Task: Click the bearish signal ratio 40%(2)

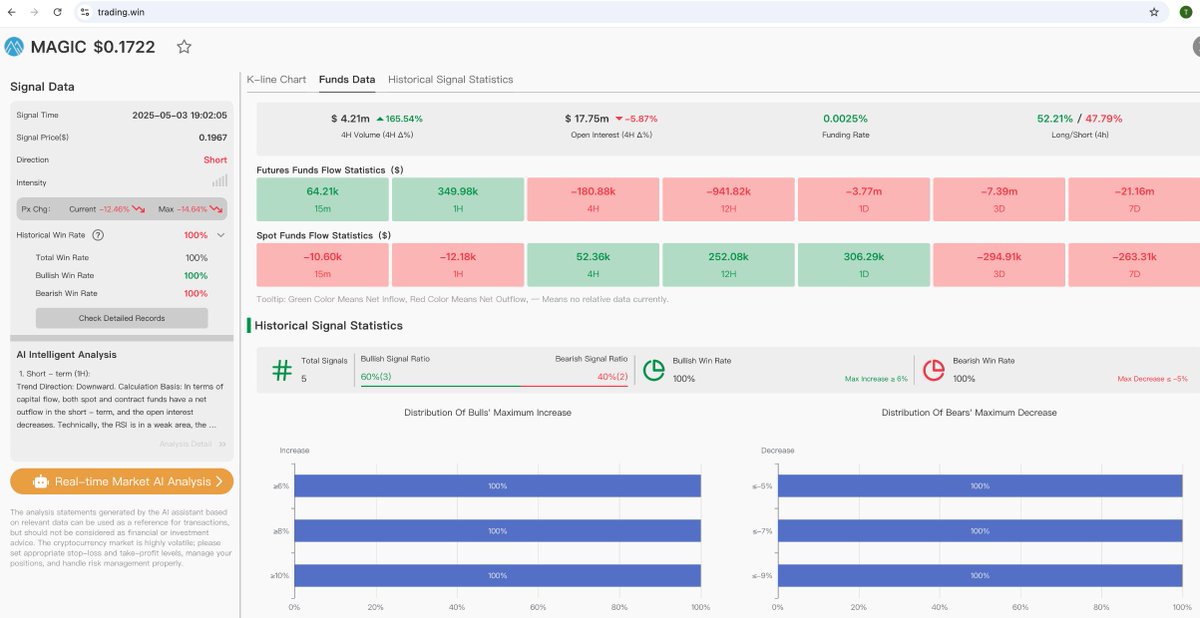Action: pos(613,377)
